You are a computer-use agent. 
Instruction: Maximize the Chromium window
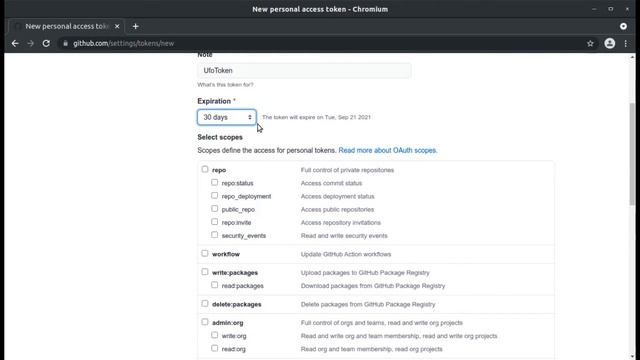[611, 9]
